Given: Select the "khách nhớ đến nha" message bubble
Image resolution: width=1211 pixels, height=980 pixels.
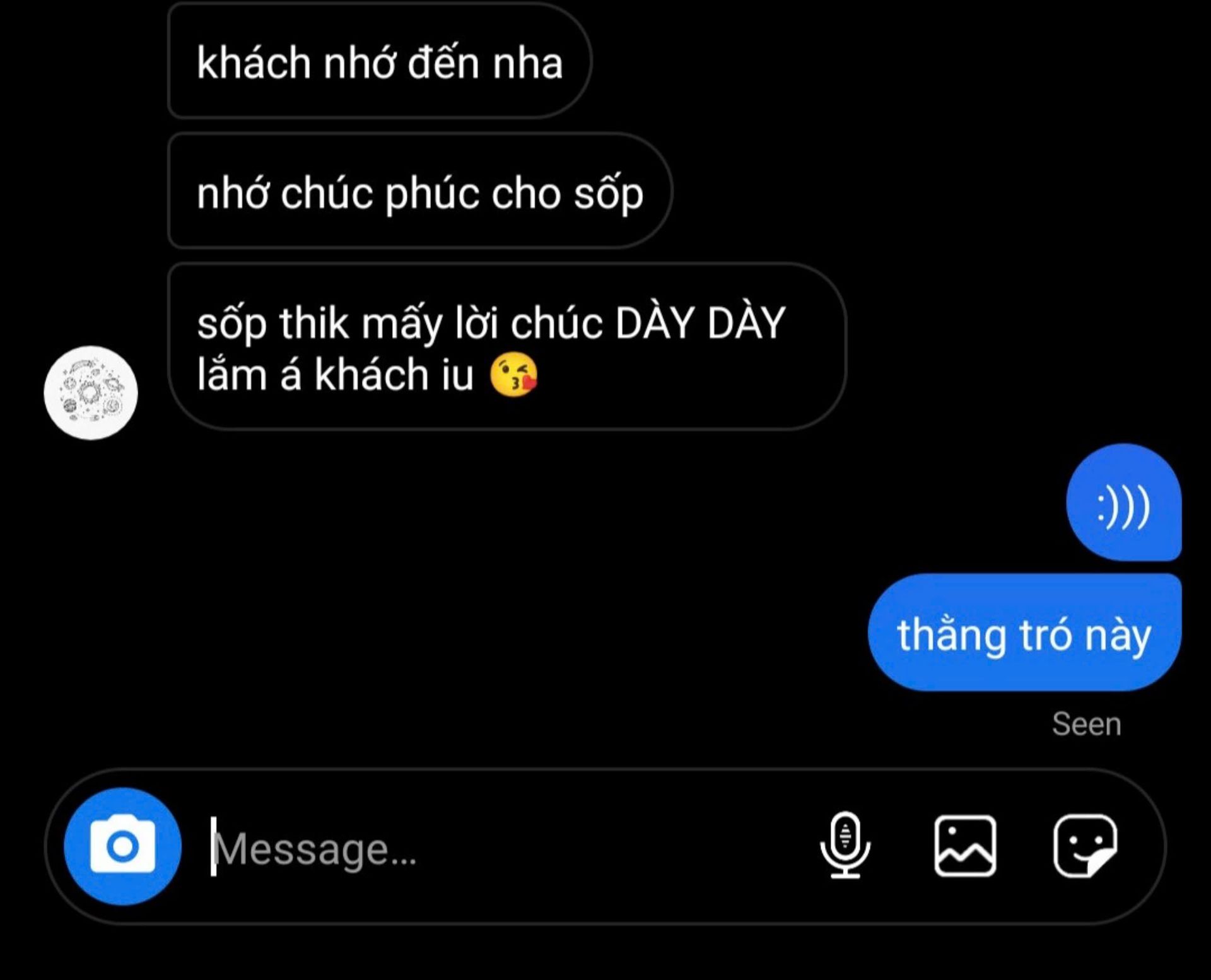Looking at the screenshot, I should pyautogui.click(x=380, y=61).
